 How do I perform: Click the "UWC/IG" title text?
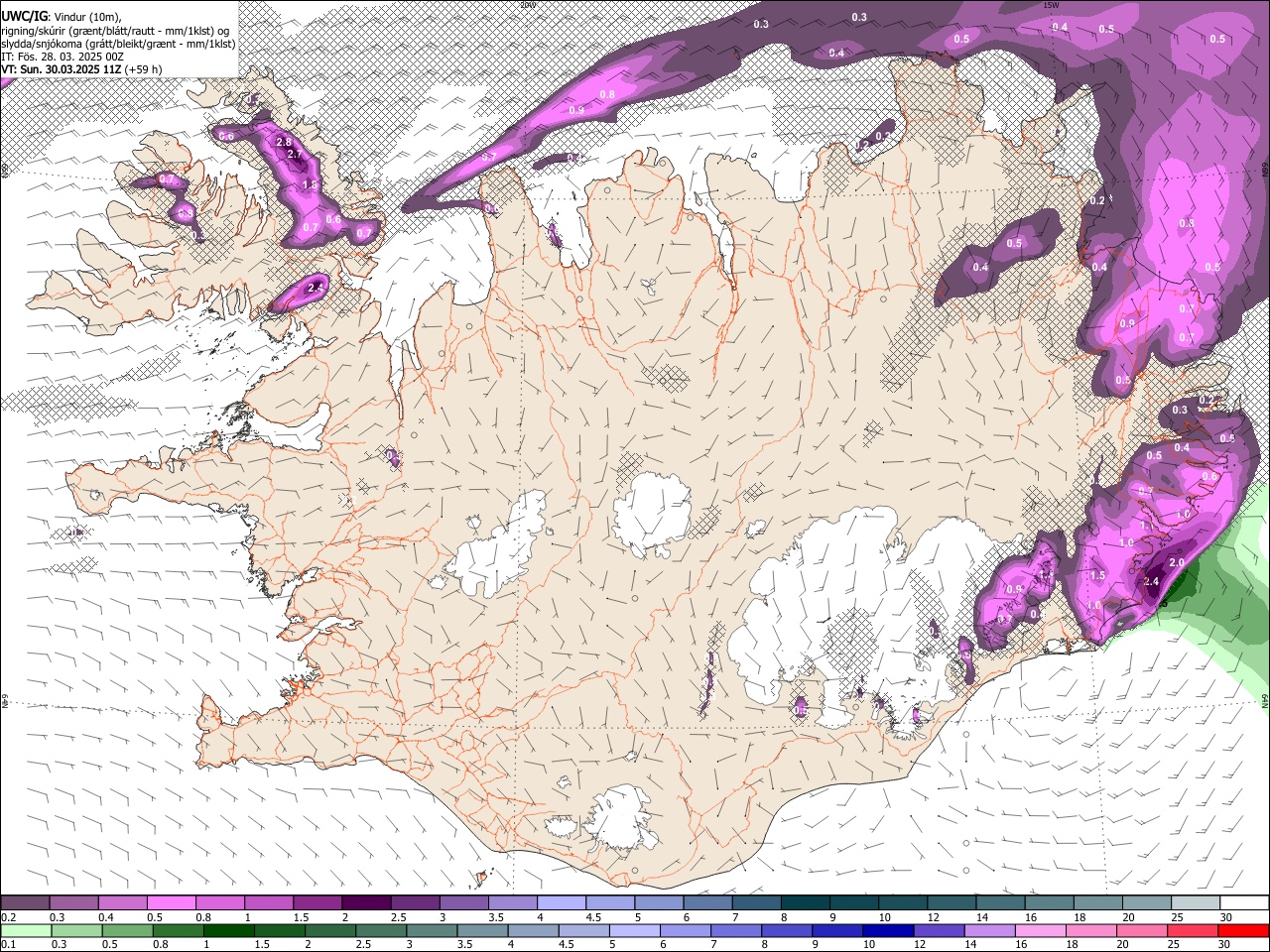tap(25, 16)
